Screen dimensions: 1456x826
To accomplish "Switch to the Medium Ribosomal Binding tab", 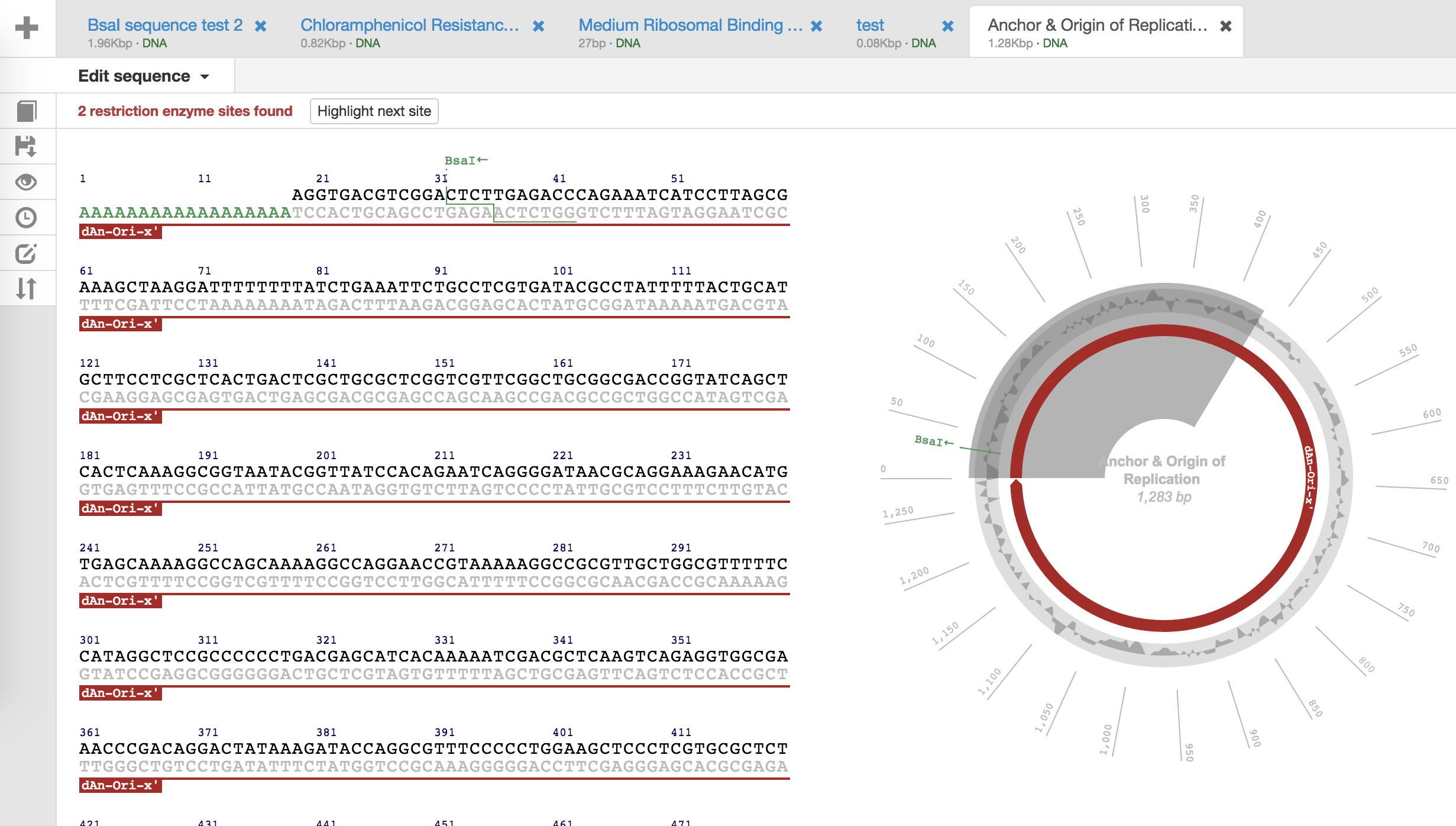I will 690,25.
